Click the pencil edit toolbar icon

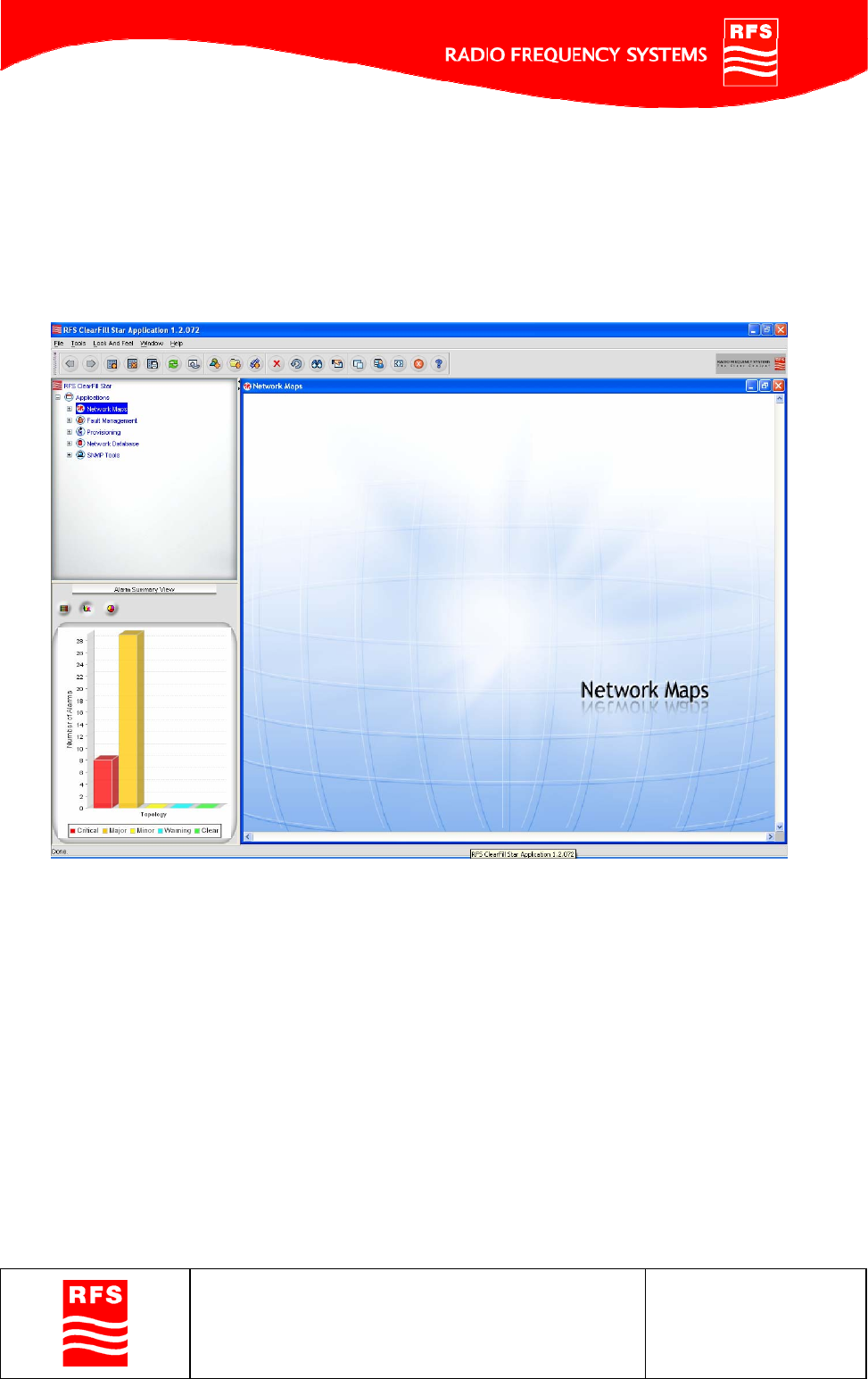point(255,364)
